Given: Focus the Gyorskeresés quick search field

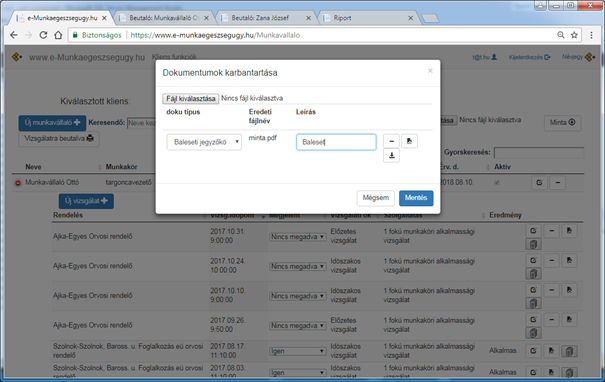Looking at the screenshot, I should pos(539,152).
